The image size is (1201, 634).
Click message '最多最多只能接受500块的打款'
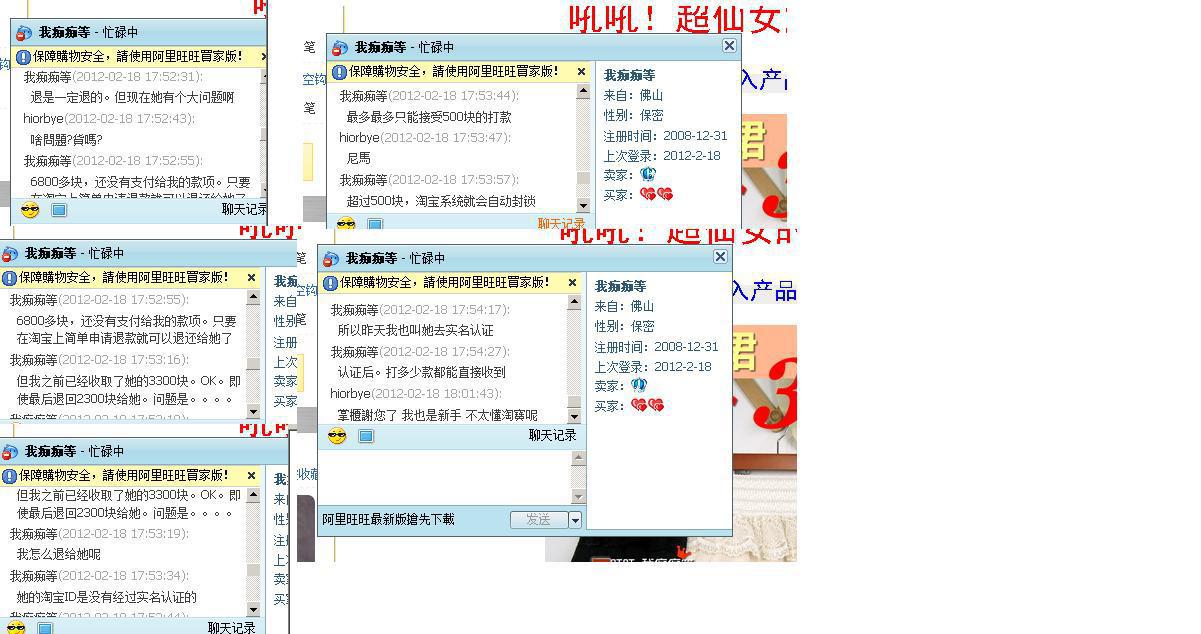[x=429, y=117]
